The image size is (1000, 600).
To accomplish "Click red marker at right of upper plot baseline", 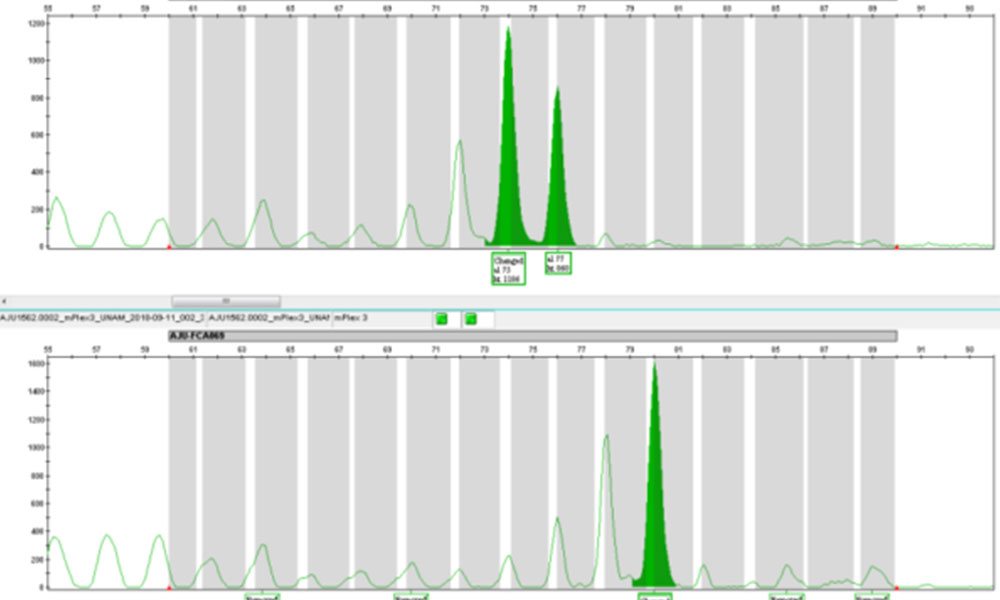I will tap(896, 246).
